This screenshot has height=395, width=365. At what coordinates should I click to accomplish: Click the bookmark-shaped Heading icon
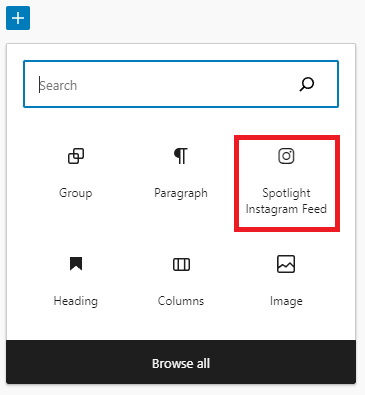[76, 264]
